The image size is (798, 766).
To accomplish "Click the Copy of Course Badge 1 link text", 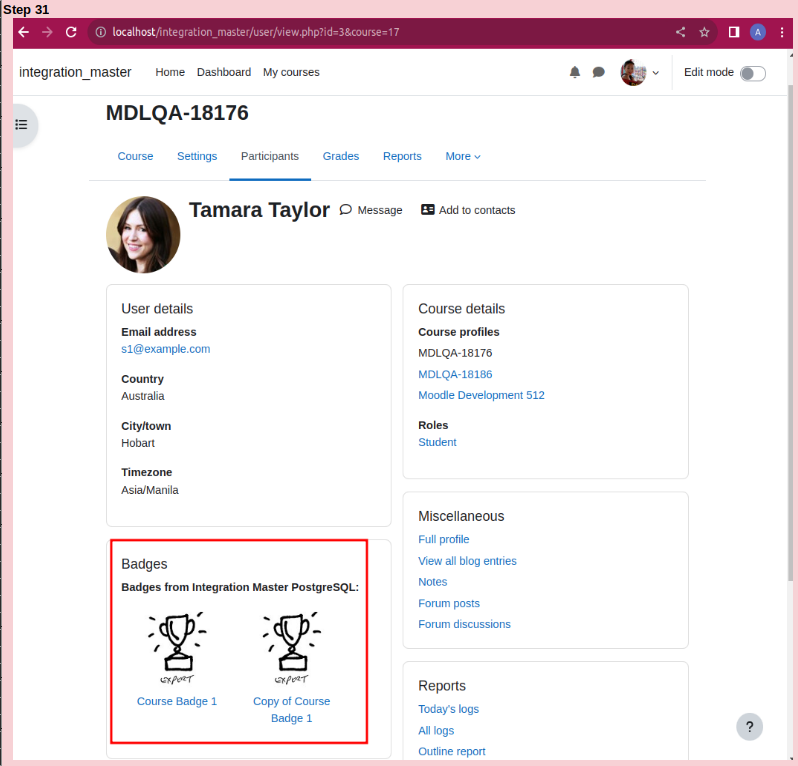I will (x=292, y=710).
